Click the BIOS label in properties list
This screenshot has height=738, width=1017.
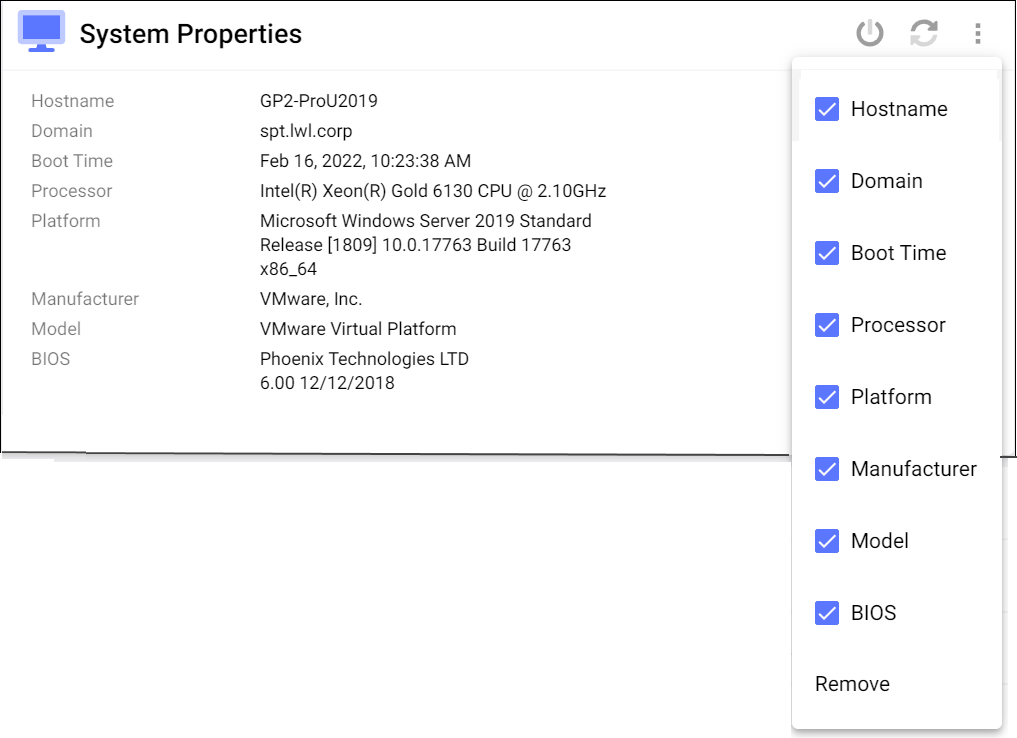click(x=51, y=359)
